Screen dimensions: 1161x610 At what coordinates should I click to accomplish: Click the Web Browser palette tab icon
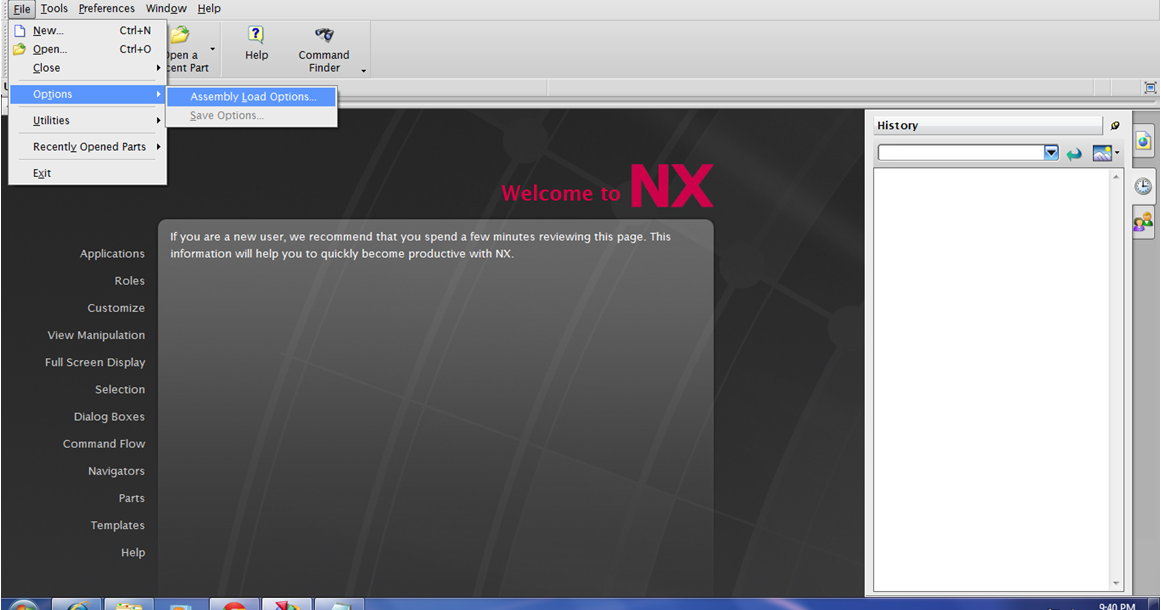(x=1142, y=140)
